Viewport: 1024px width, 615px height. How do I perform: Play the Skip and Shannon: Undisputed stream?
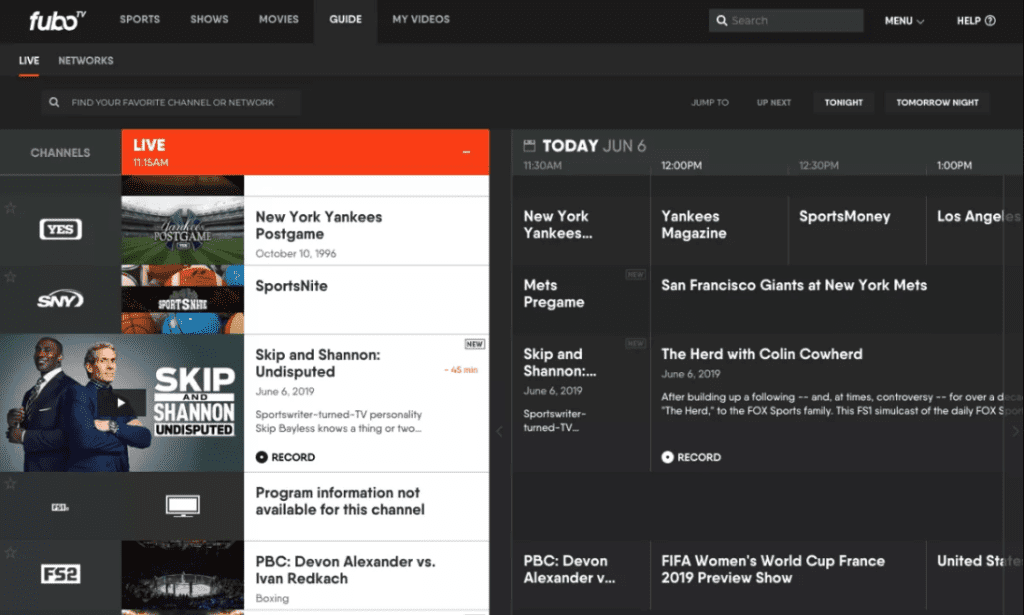pyautogui.click(x=120, y=404)
